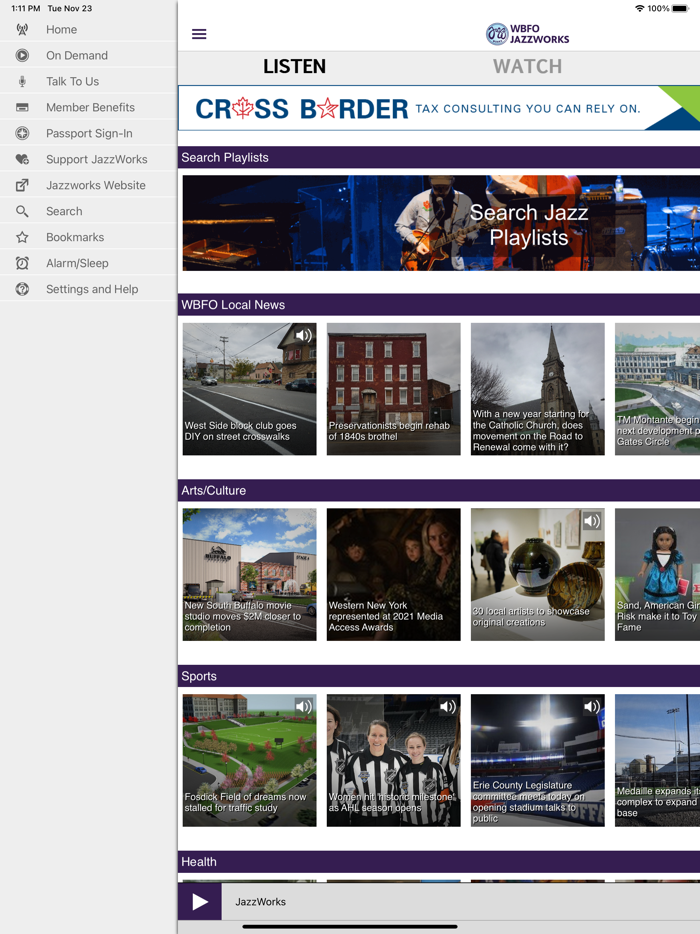Open Support JazzWorks menu item

(96, 160)
